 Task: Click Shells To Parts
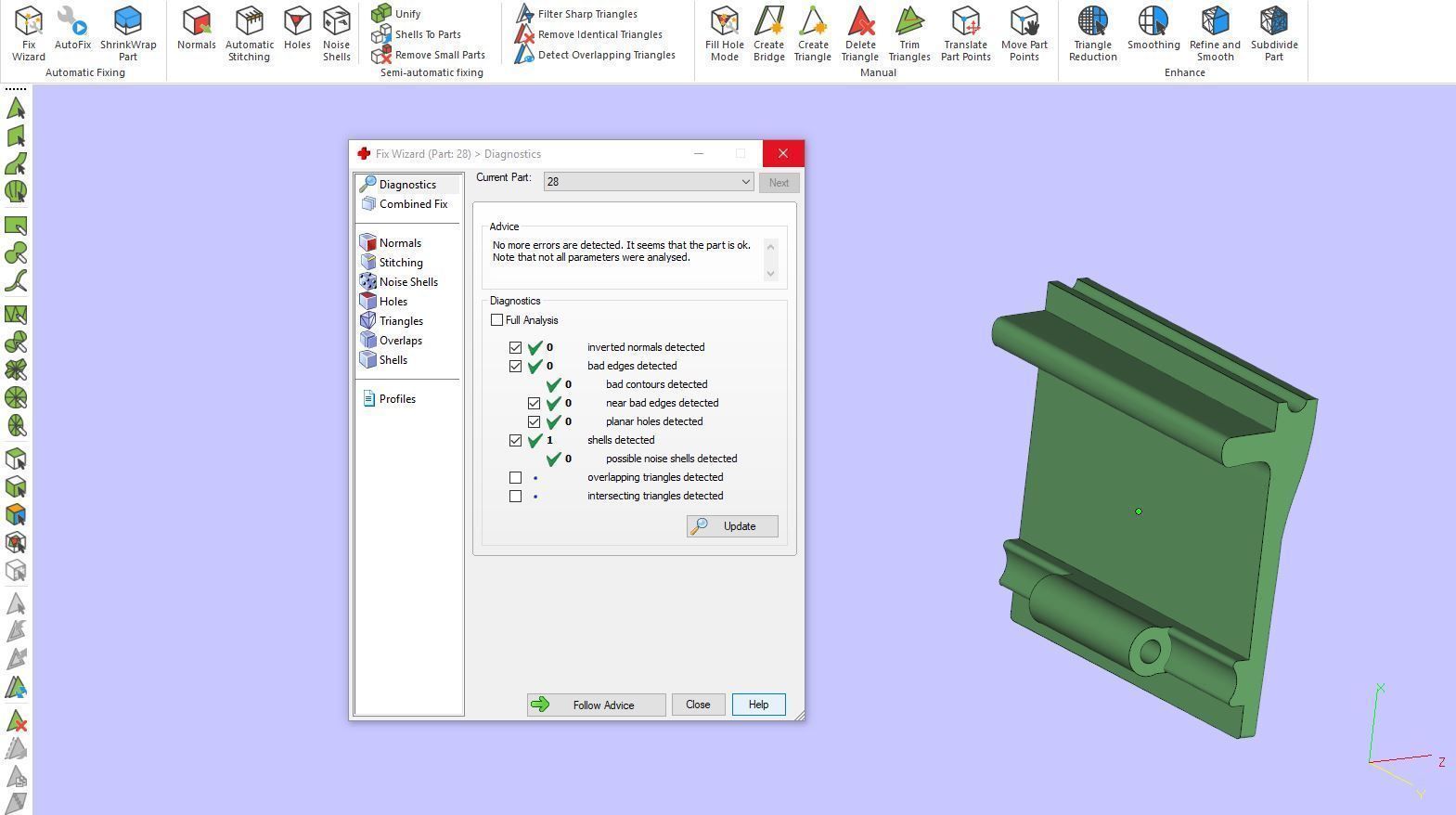(x=416, y=34)
